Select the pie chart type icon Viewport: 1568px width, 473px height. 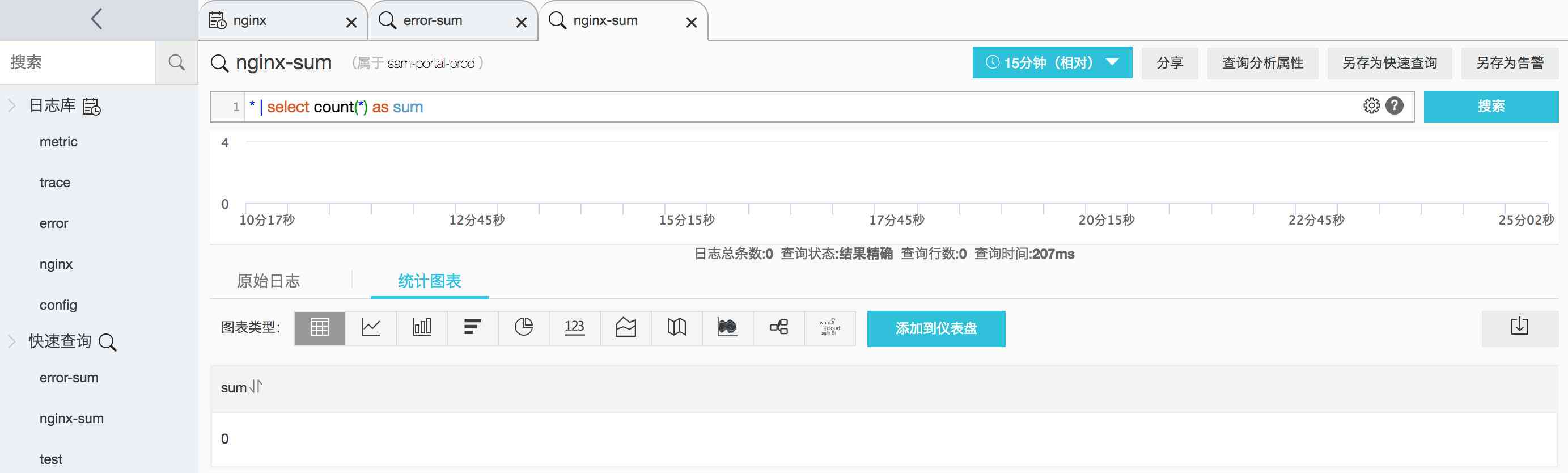(523, 327)
